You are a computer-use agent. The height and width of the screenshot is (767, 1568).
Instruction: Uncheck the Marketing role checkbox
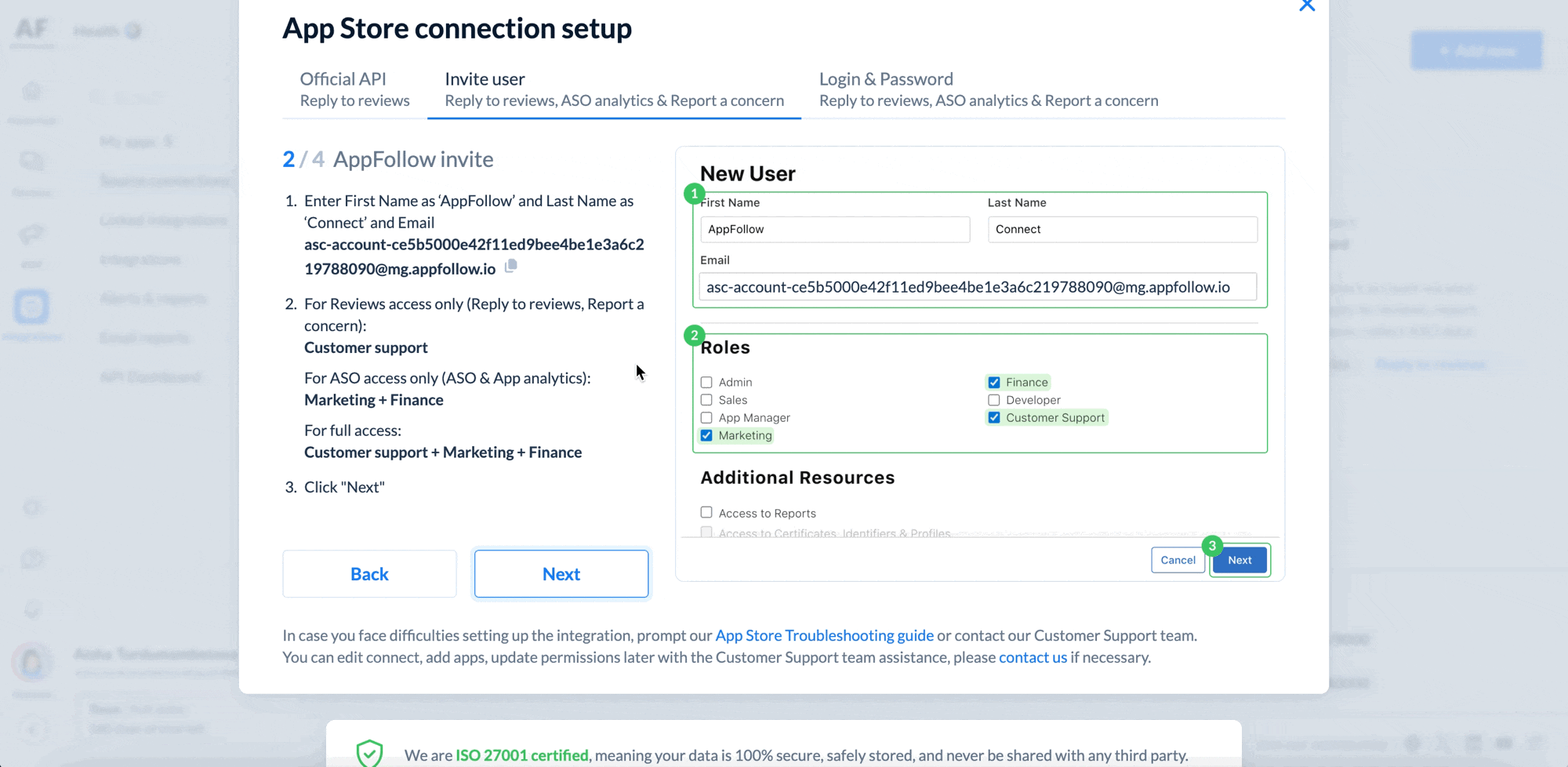click(706, 435)
